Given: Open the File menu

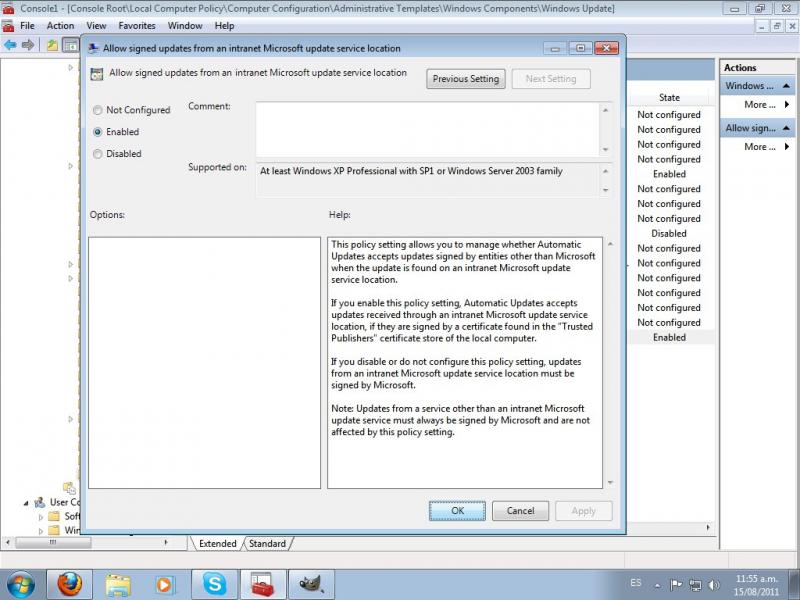Looking at the screenshot, I should (28, 26).
